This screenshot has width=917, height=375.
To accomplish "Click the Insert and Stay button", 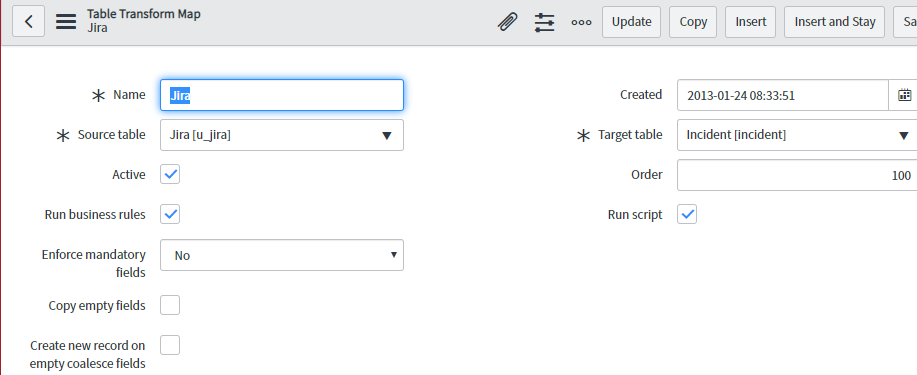I will click(x=835, y=22).
